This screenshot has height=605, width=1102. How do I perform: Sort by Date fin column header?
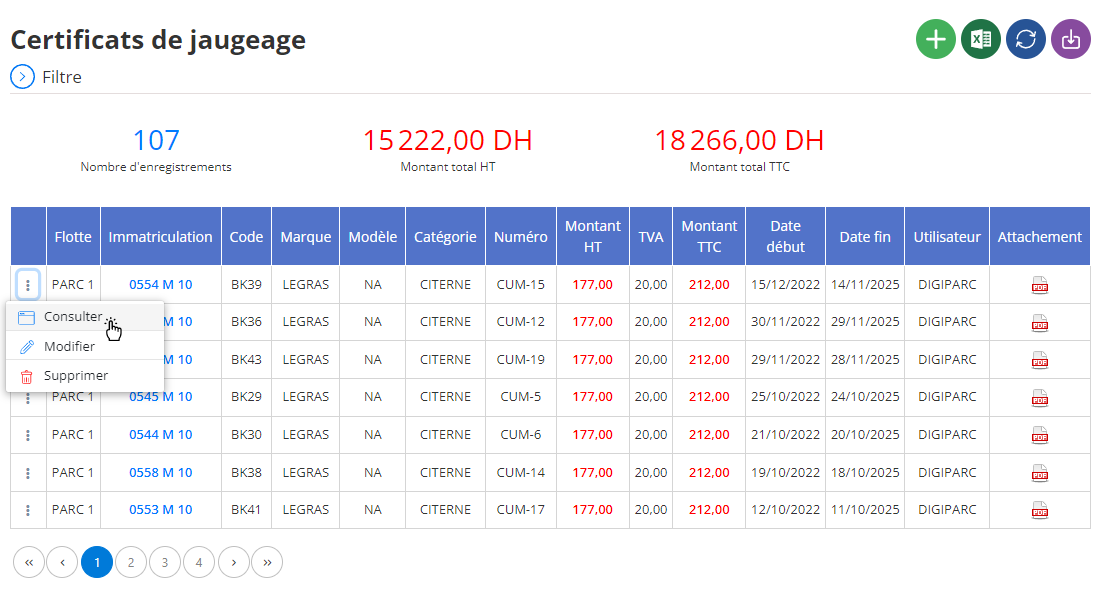(x=865, y=237)
